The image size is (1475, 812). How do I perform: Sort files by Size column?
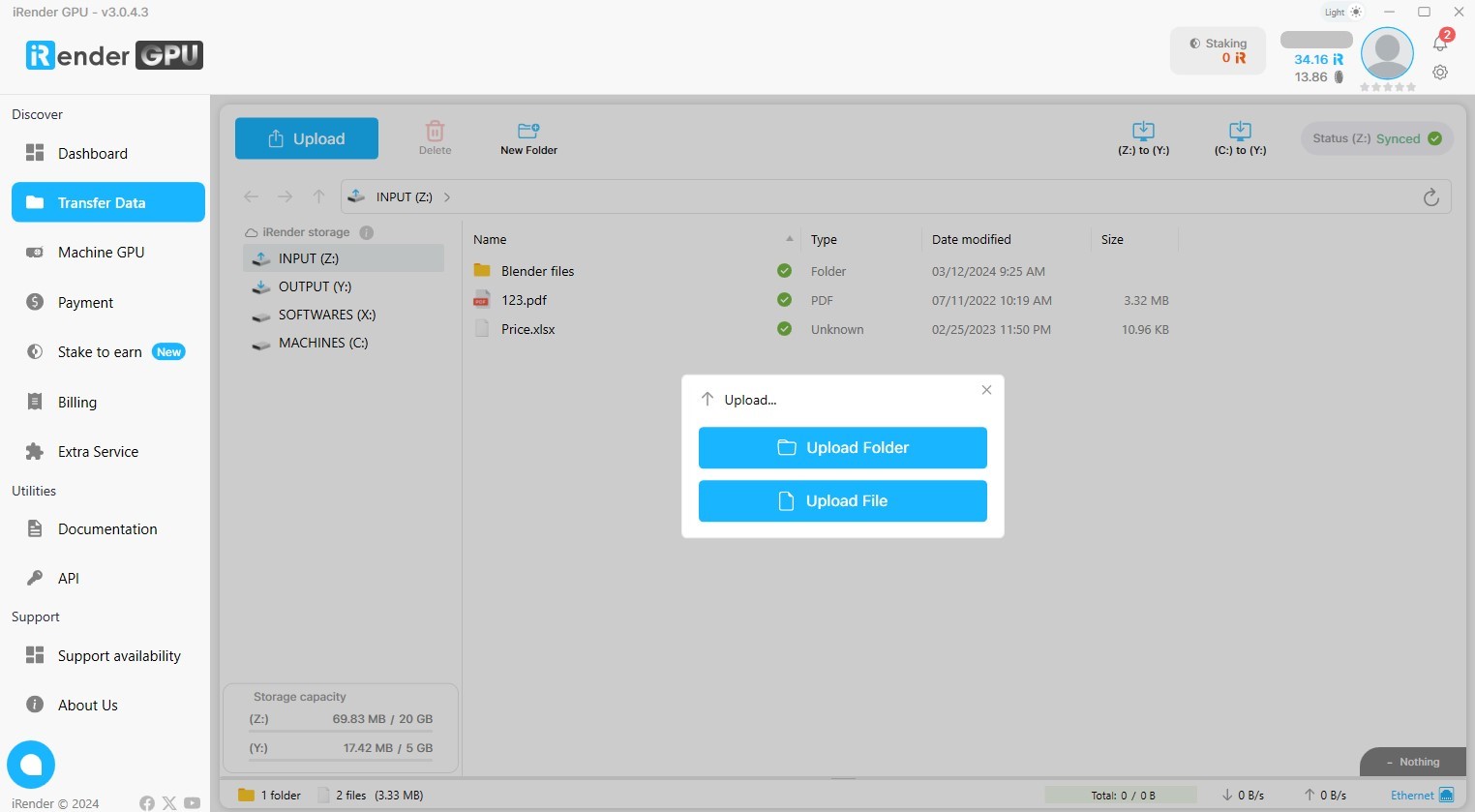(x=1134, y=239)
